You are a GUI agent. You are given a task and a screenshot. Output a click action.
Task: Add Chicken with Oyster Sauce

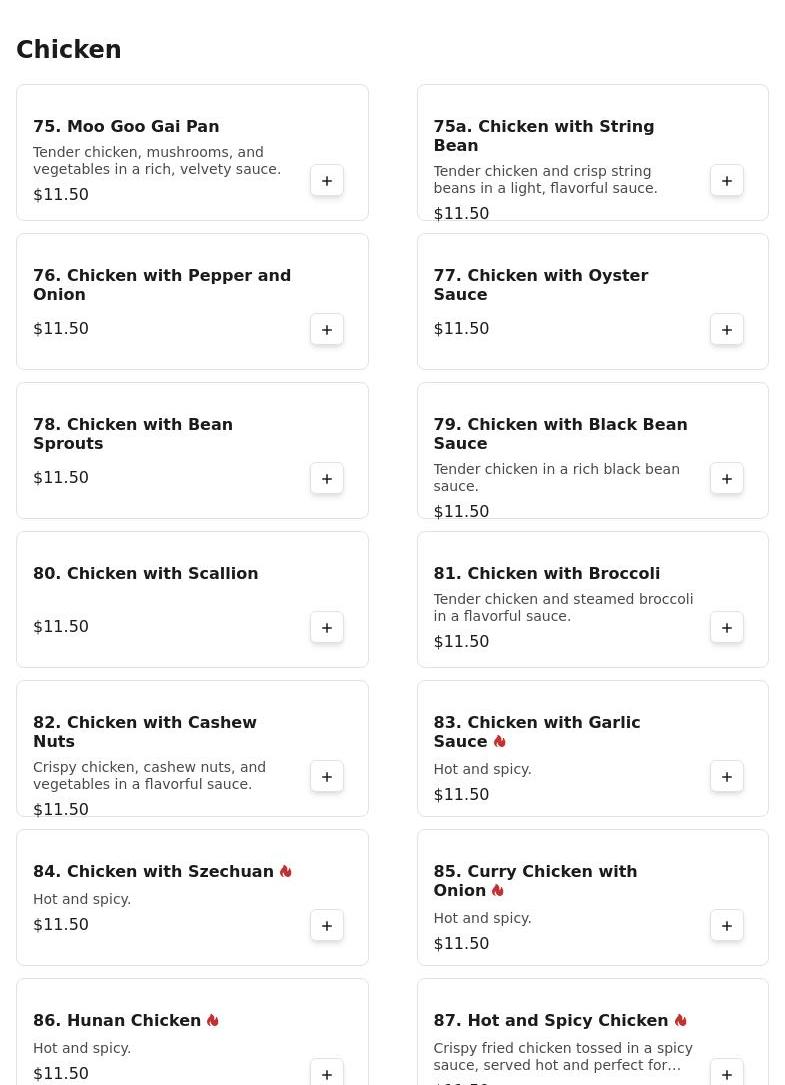coord(727,330)
